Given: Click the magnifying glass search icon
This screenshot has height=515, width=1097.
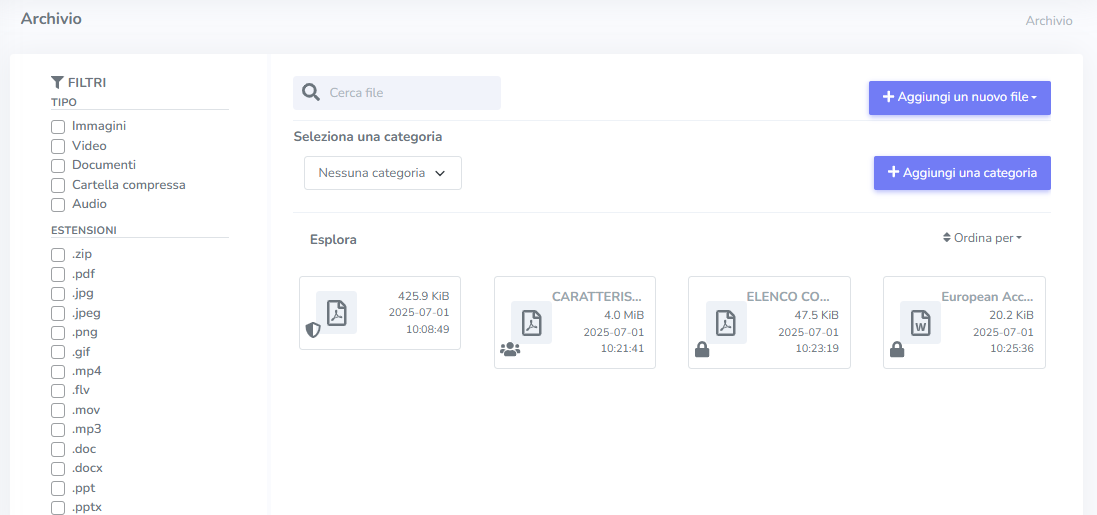Looking at the screenshot, I should (x=311, y=93).
